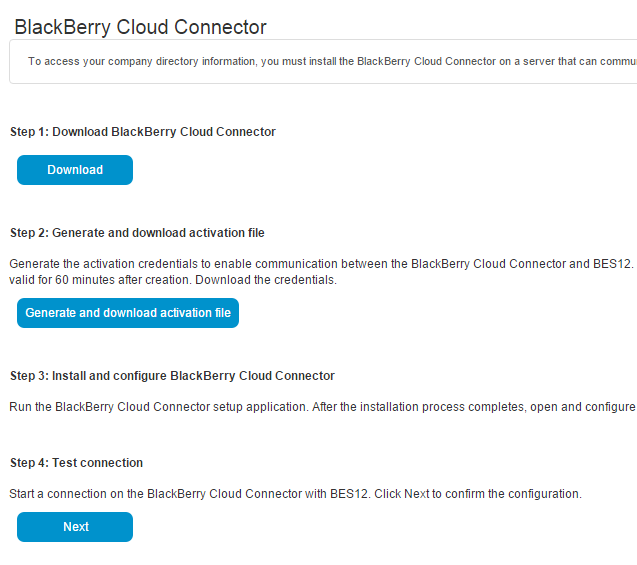Click the 'To access your company directory information' text
The width and height of the screenshot is (637, 565).
pos(142,61)
